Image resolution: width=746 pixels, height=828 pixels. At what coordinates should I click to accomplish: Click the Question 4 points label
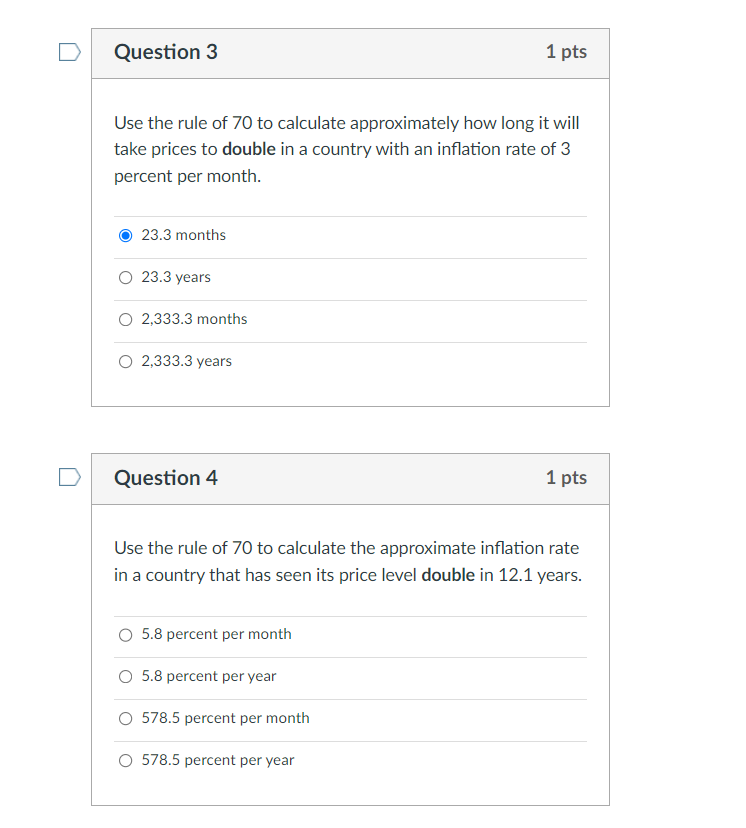(x=566, y=477)
